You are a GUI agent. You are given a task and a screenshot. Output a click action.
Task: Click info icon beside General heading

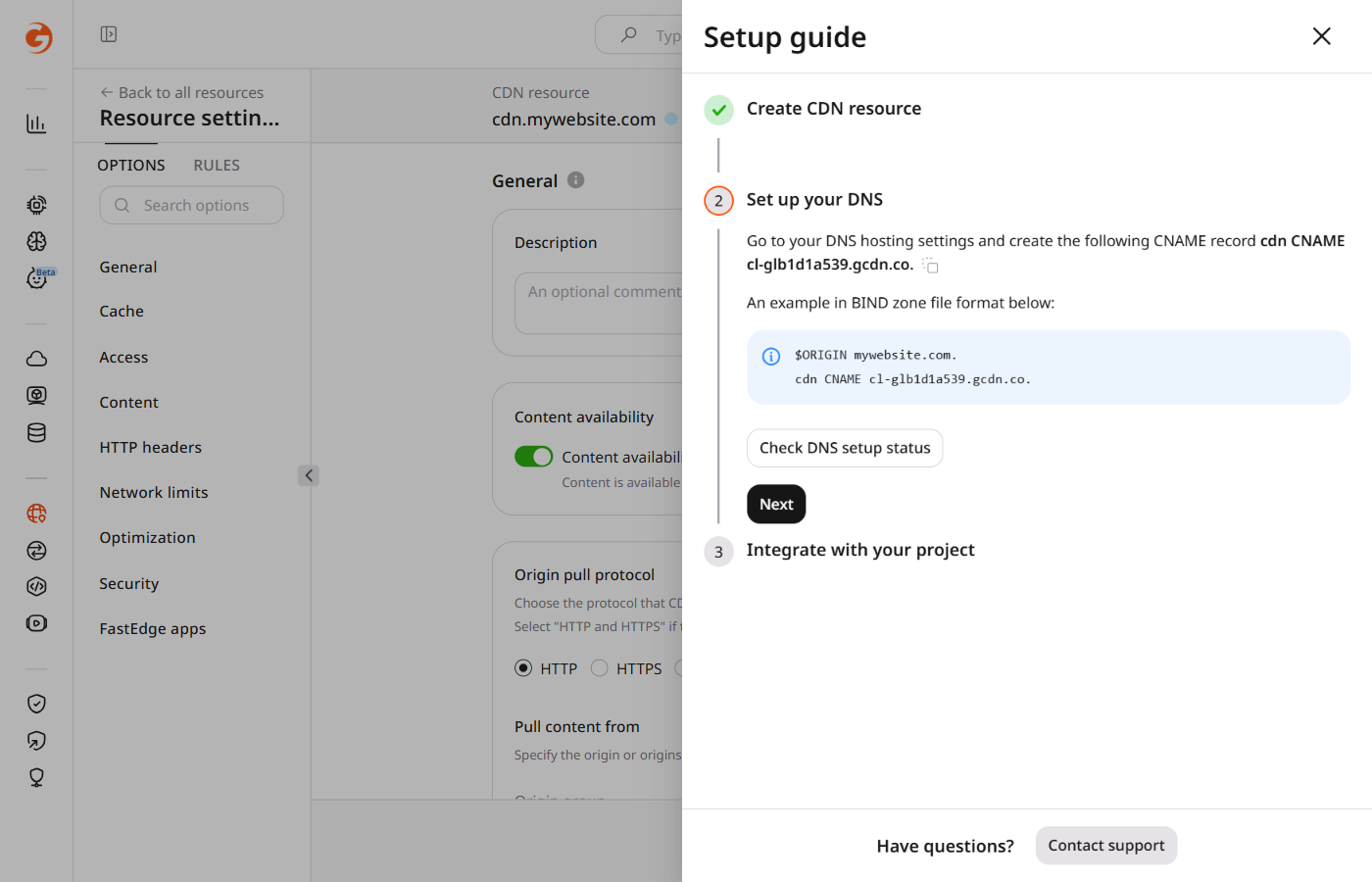tap(576, 179)
